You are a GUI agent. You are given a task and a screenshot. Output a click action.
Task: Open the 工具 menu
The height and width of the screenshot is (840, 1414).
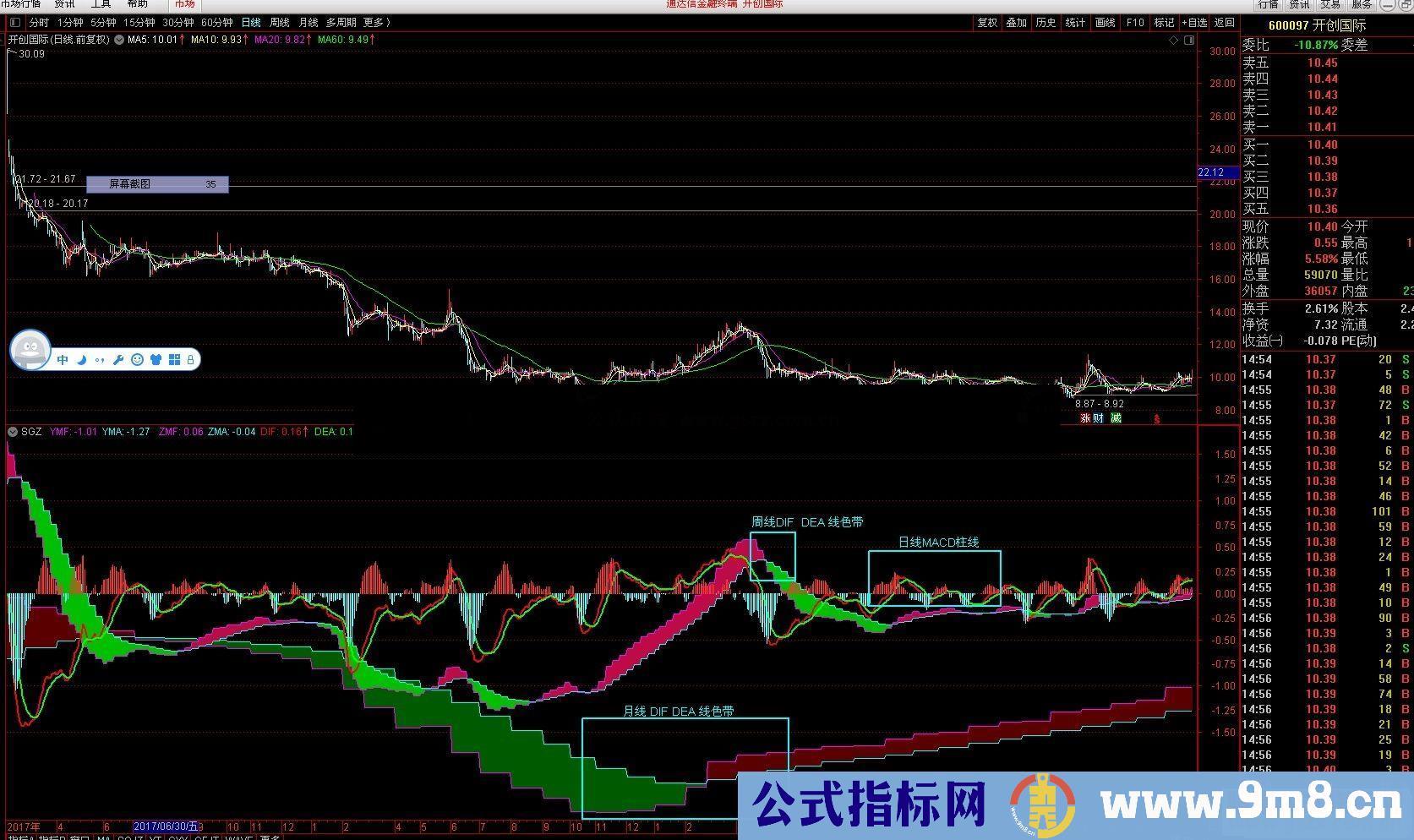[101, 4]
